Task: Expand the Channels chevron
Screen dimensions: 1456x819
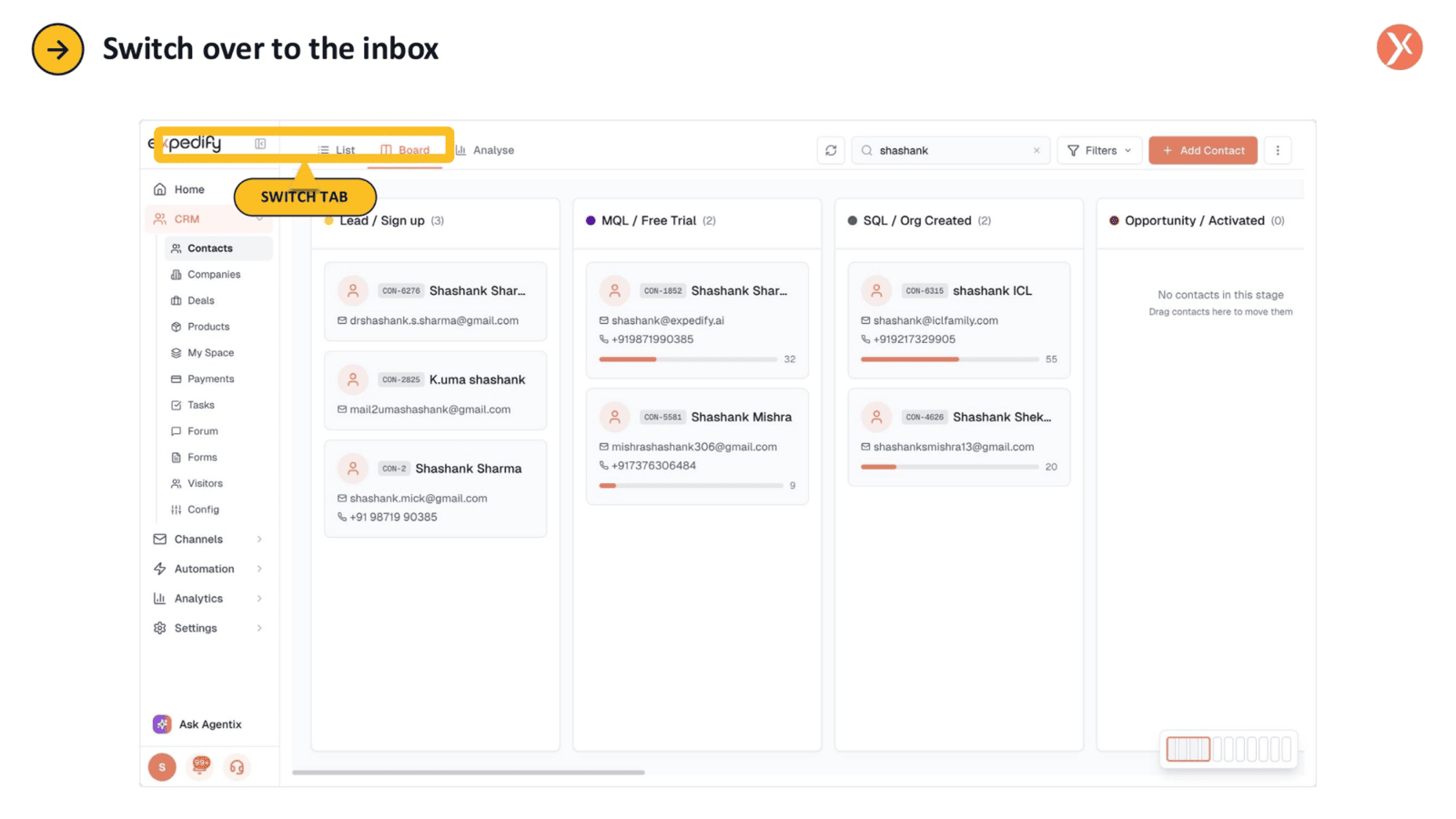Action: 259,540
